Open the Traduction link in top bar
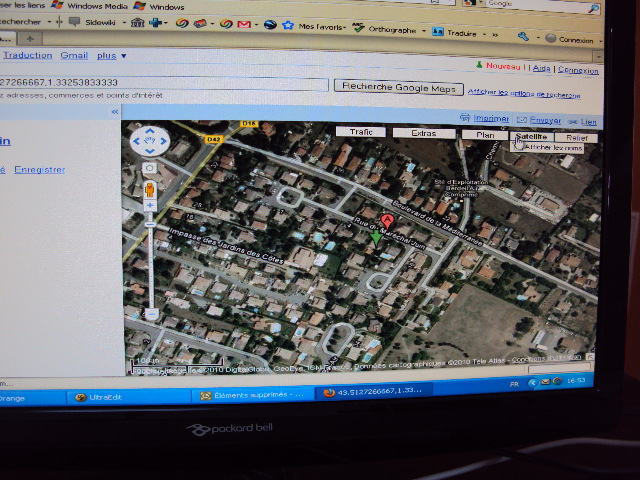The height and width of the screenshot is (480, 640). 27,56
